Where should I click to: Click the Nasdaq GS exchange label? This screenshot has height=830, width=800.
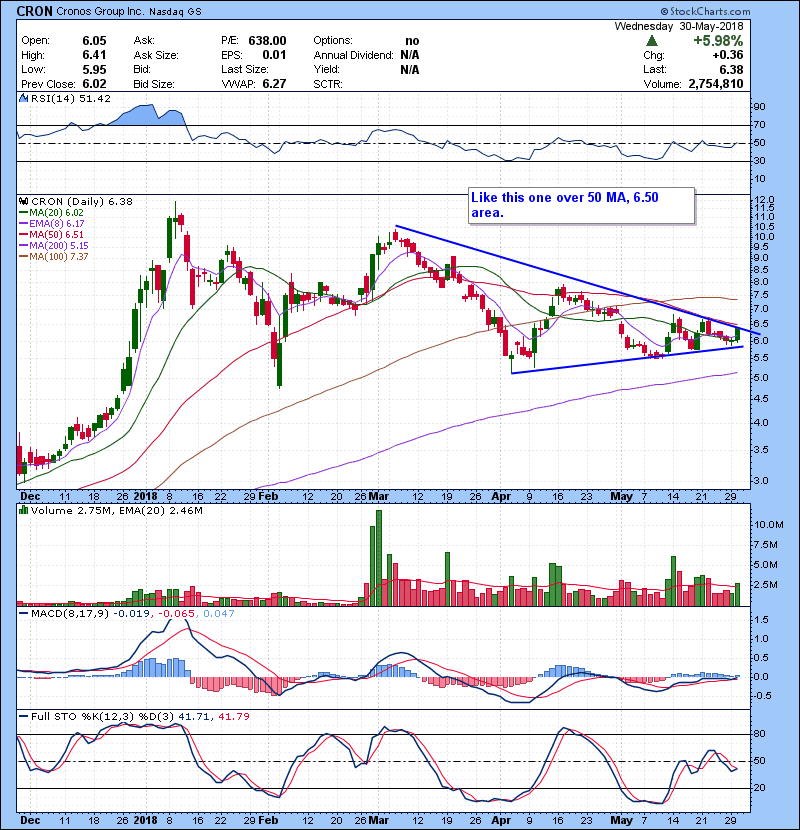(175, 12)
